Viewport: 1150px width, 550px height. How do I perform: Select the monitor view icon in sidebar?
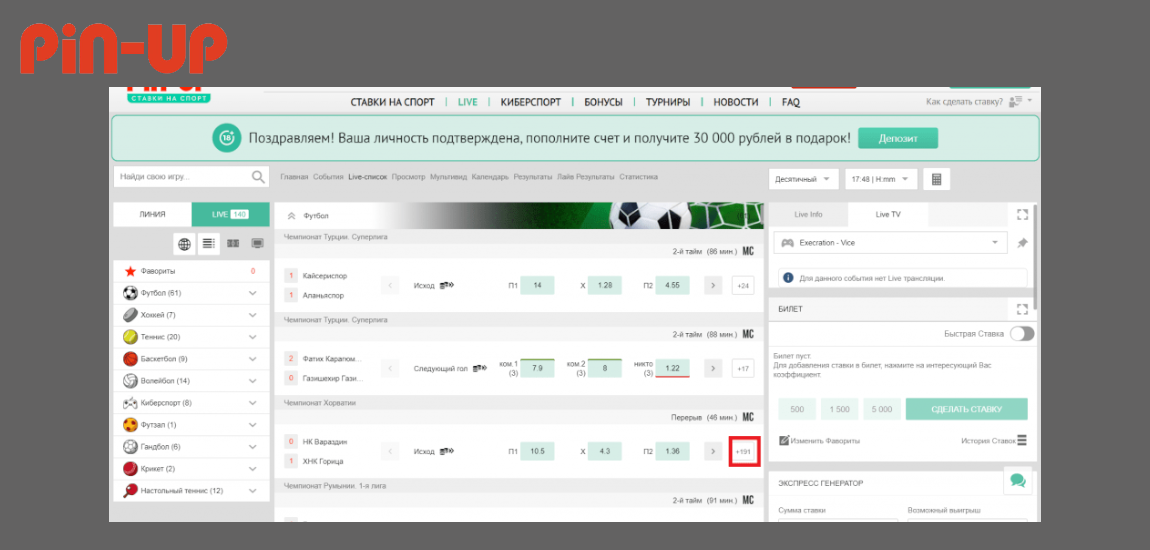[x=257, y=243]
